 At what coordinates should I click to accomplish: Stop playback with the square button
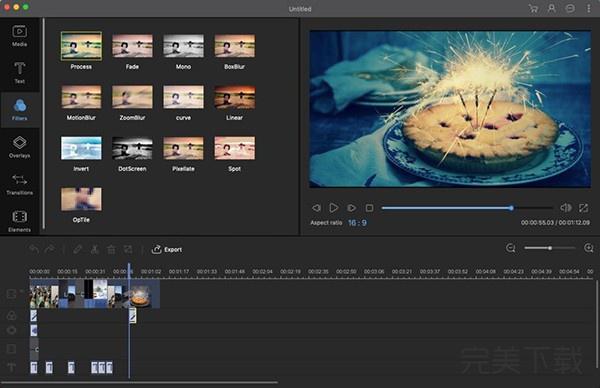[370, 208]
